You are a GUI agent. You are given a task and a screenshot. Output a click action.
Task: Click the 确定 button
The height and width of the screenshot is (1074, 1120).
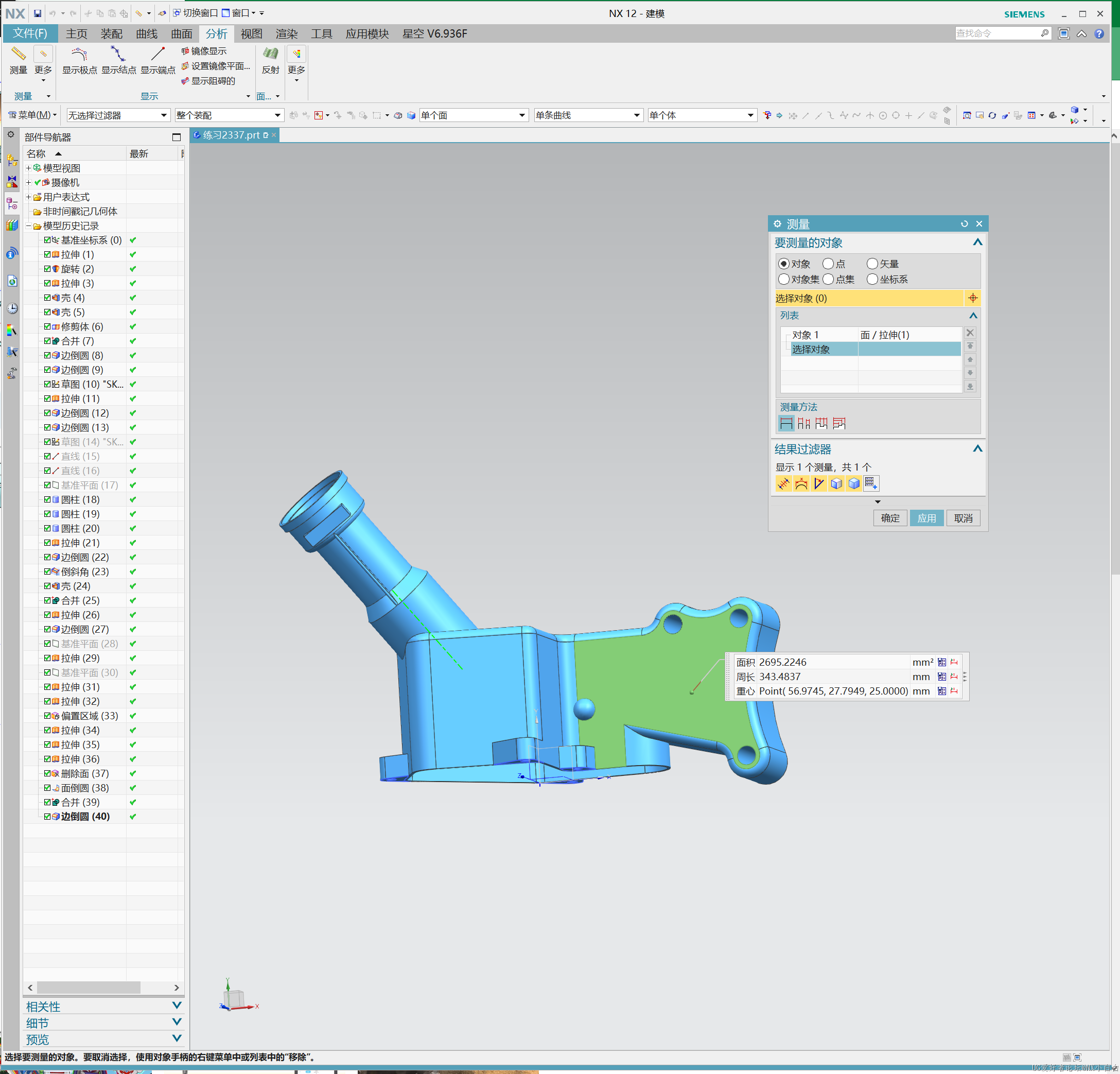[x=890, y=518]
